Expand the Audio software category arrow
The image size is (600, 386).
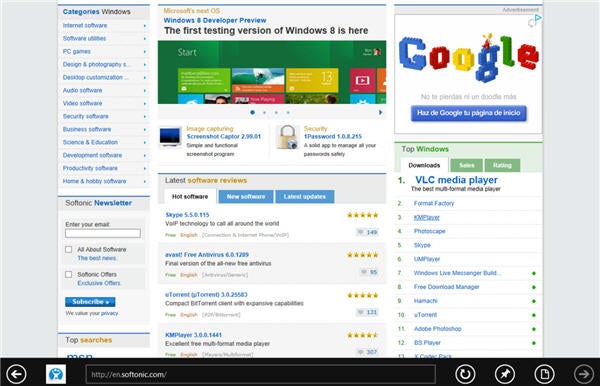click(145, 91)
